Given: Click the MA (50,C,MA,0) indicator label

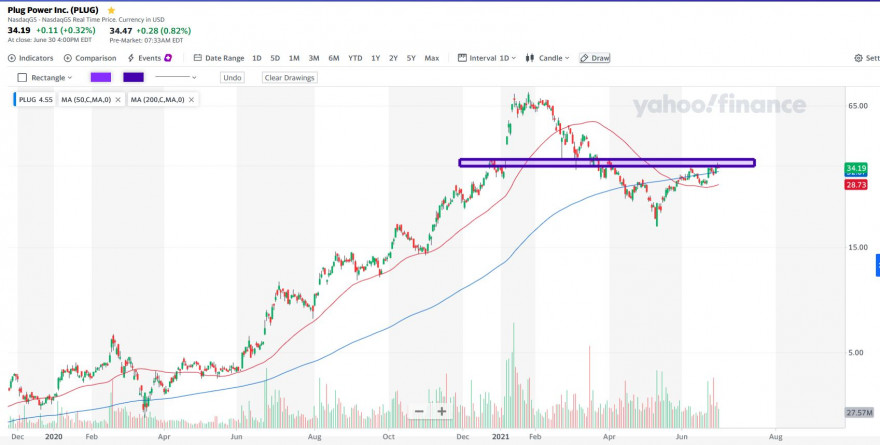Looking at the screenshot, I should [86, 100].
